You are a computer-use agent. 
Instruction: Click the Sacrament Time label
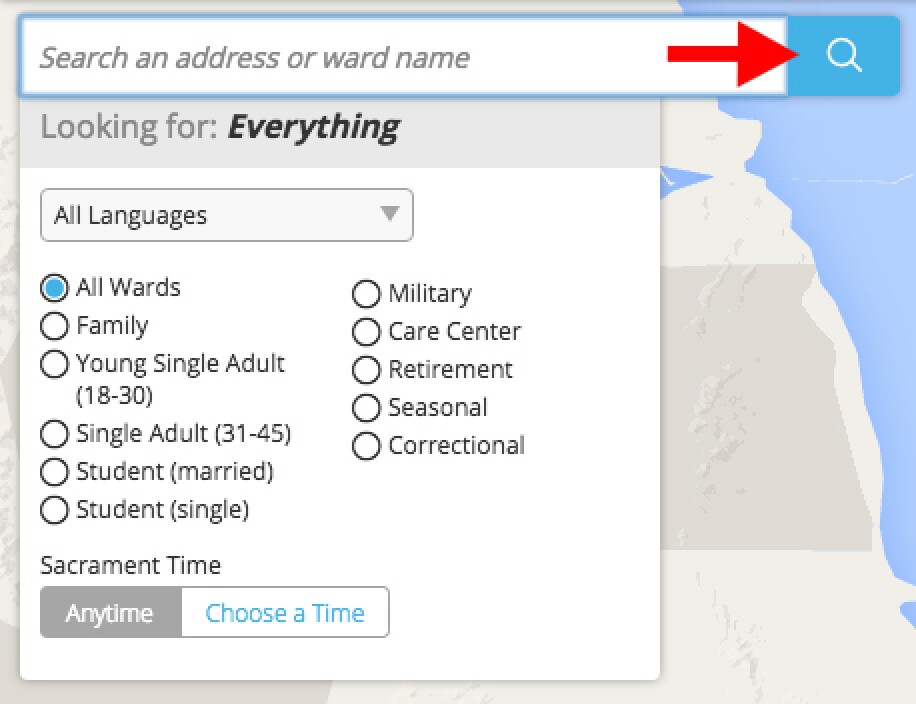point(131,564)
